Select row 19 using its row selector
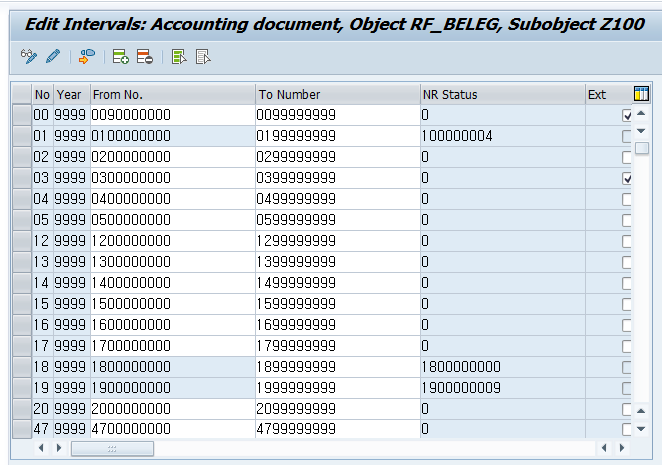 (x=22, y=388)
